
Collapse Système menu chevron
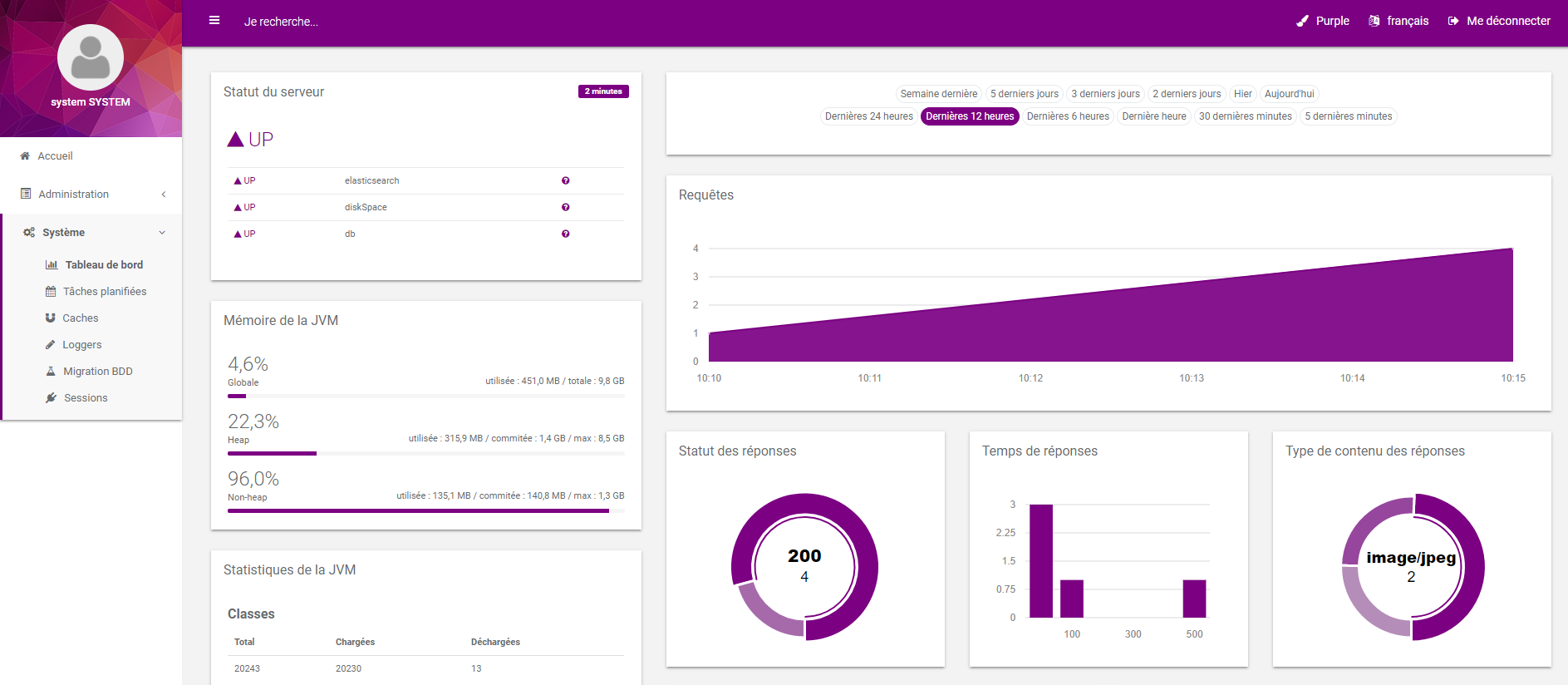[162, 233]
